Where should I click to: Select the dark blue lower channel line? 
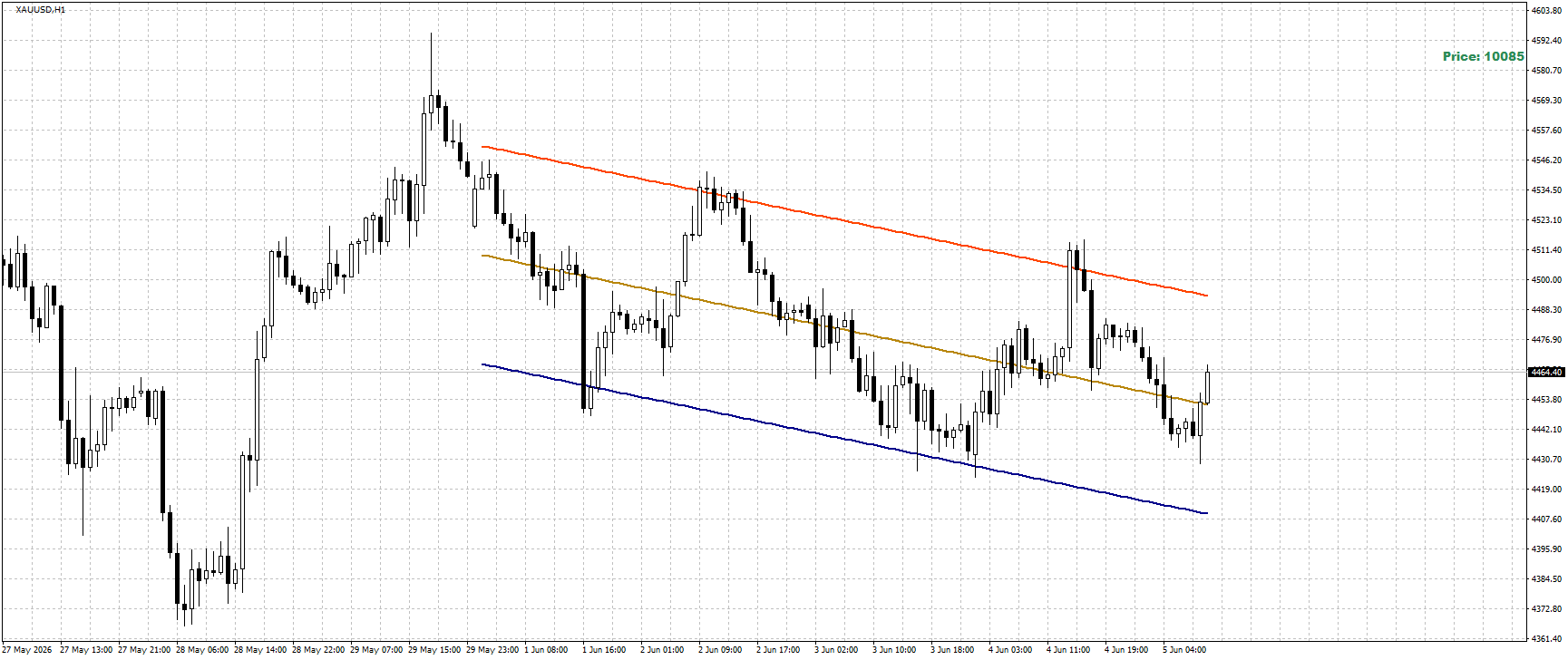pos(843,439)
